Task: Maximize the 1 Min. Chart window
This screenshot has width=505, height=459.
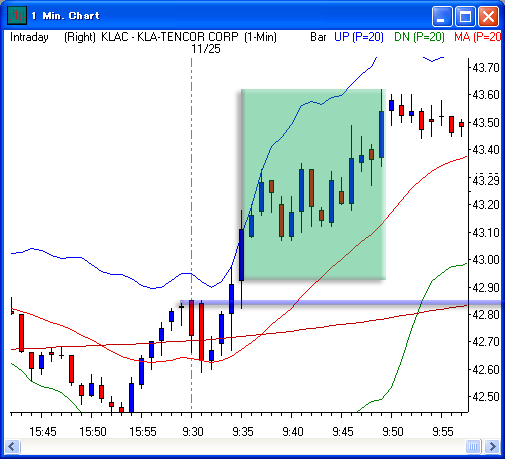Action: pyautogui.click(x=465, y=16)
